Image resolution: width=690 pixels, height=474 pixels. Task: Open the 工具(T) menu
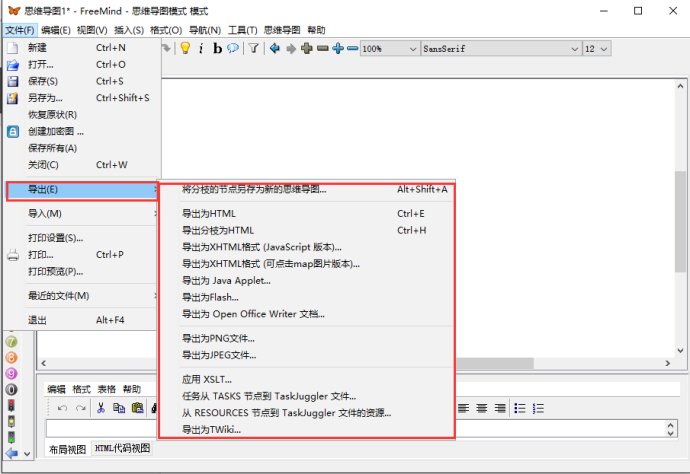pyautogui.click(x=242, y=30)
